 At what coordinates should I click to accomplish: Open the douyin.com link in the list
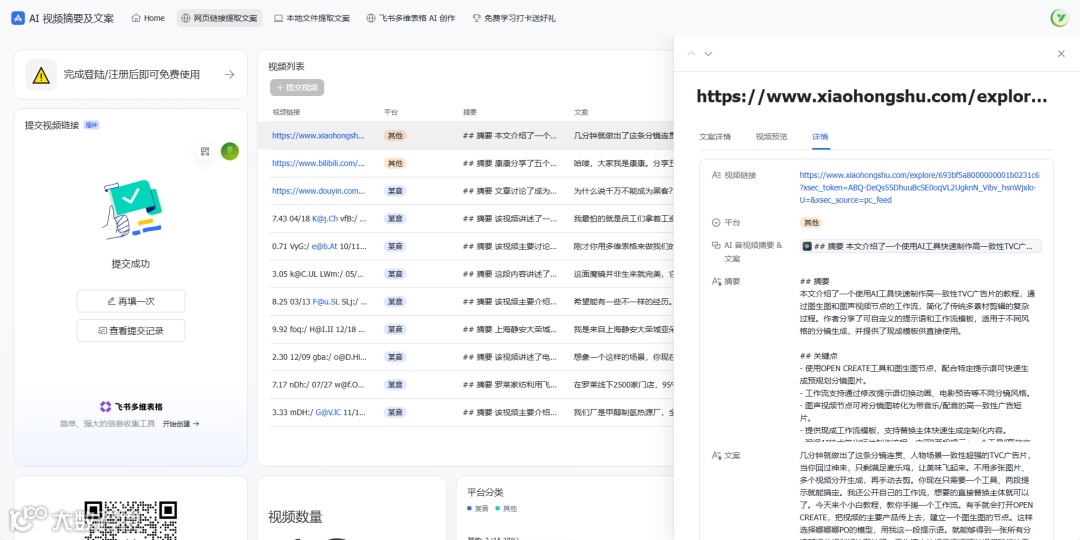point(319,191)
